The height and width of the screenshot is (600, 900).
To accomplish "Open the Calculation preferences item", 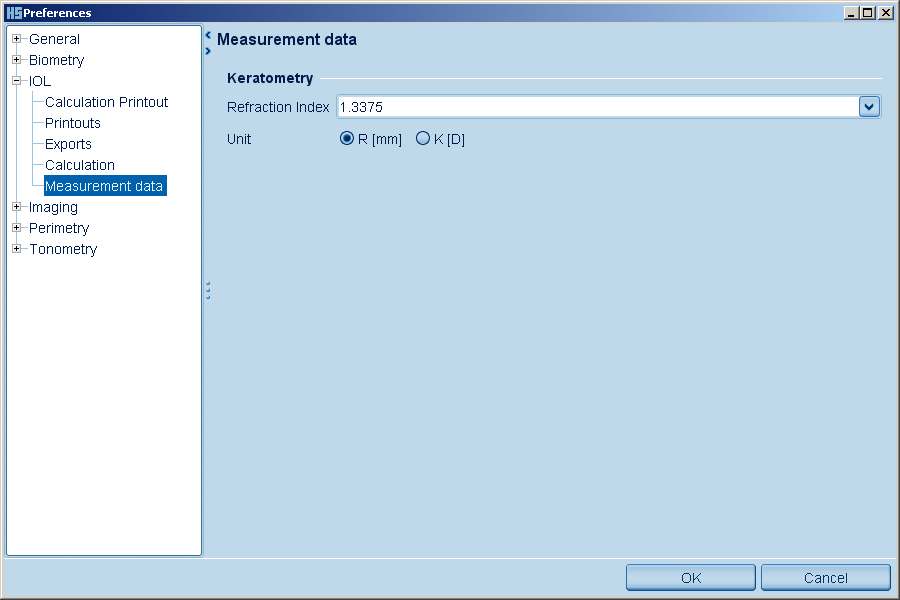I will click(79, 165).
